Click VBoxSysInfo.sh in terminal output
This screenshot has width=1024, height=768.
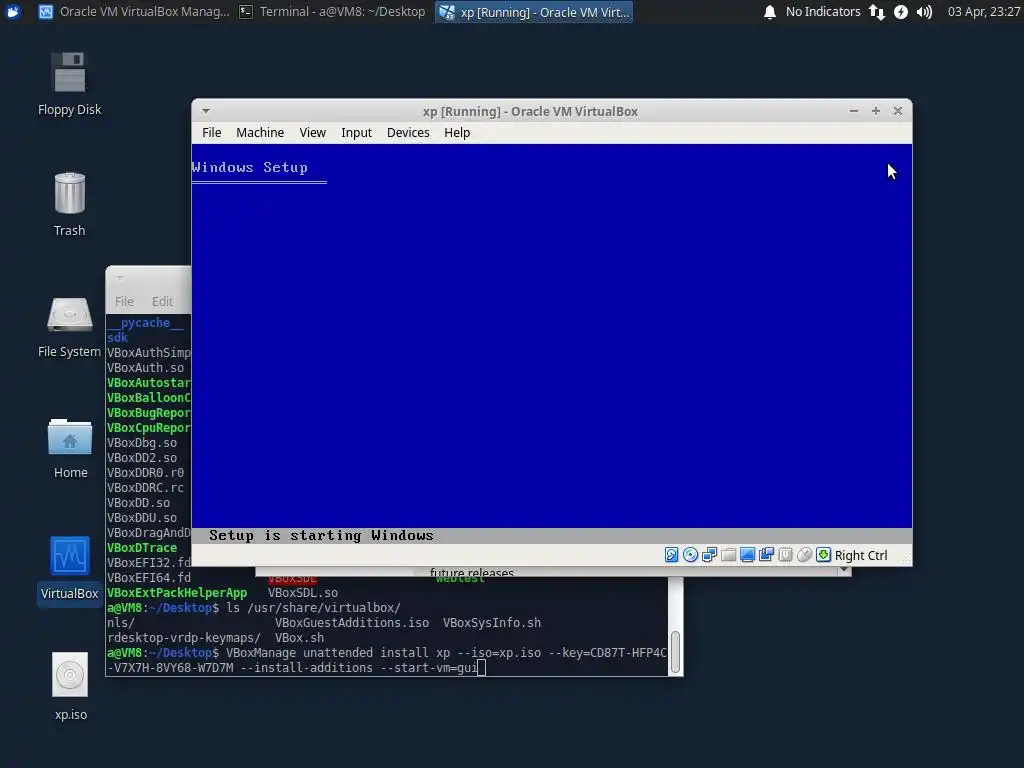[492, 623]
